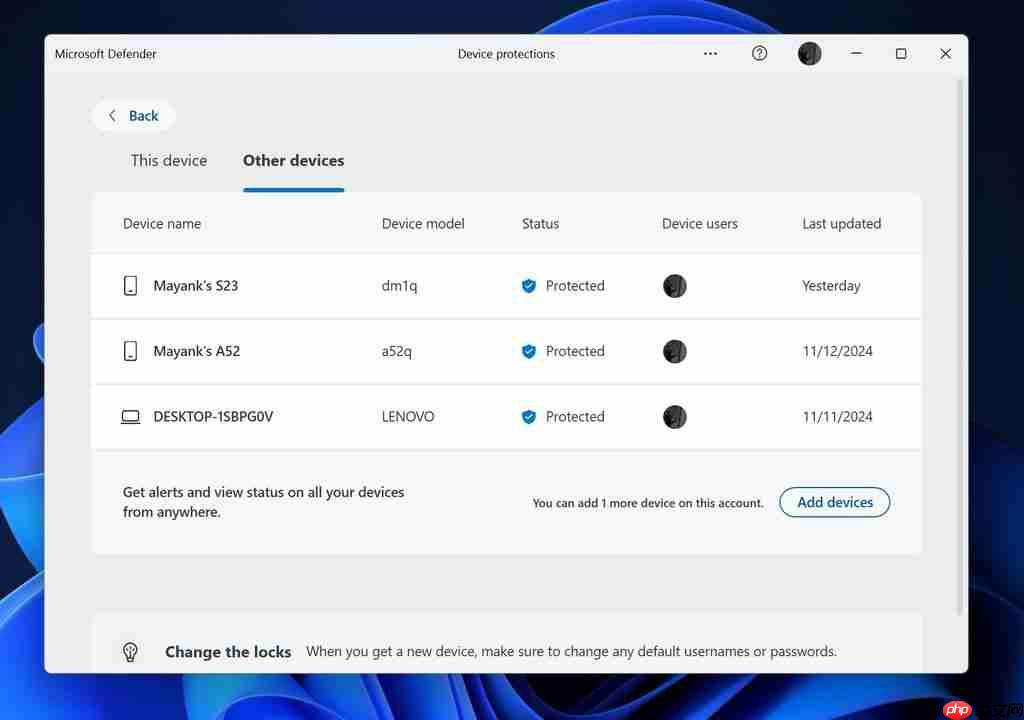Click the Change the locks tip heading
The image size is (1024, 720).
tap(228, 651)
